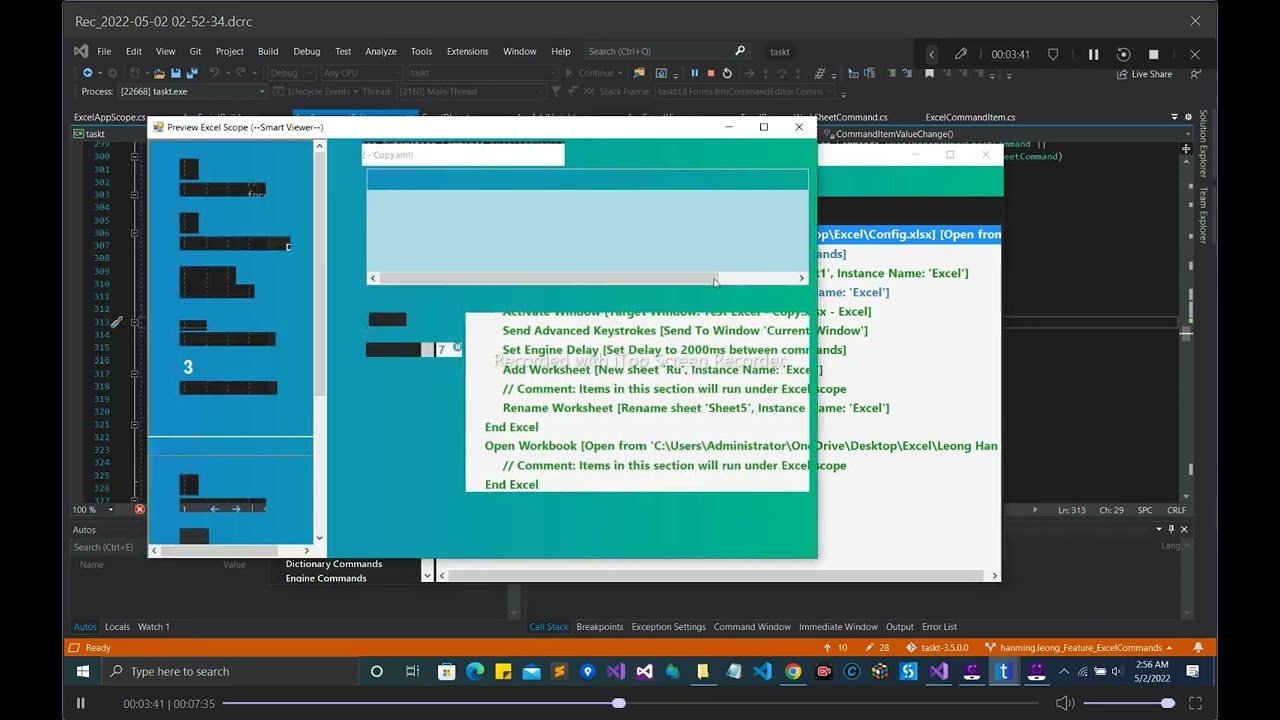Stop the recording with the square button
The height and width of the screenshot is (720, 1280).
1153,54
